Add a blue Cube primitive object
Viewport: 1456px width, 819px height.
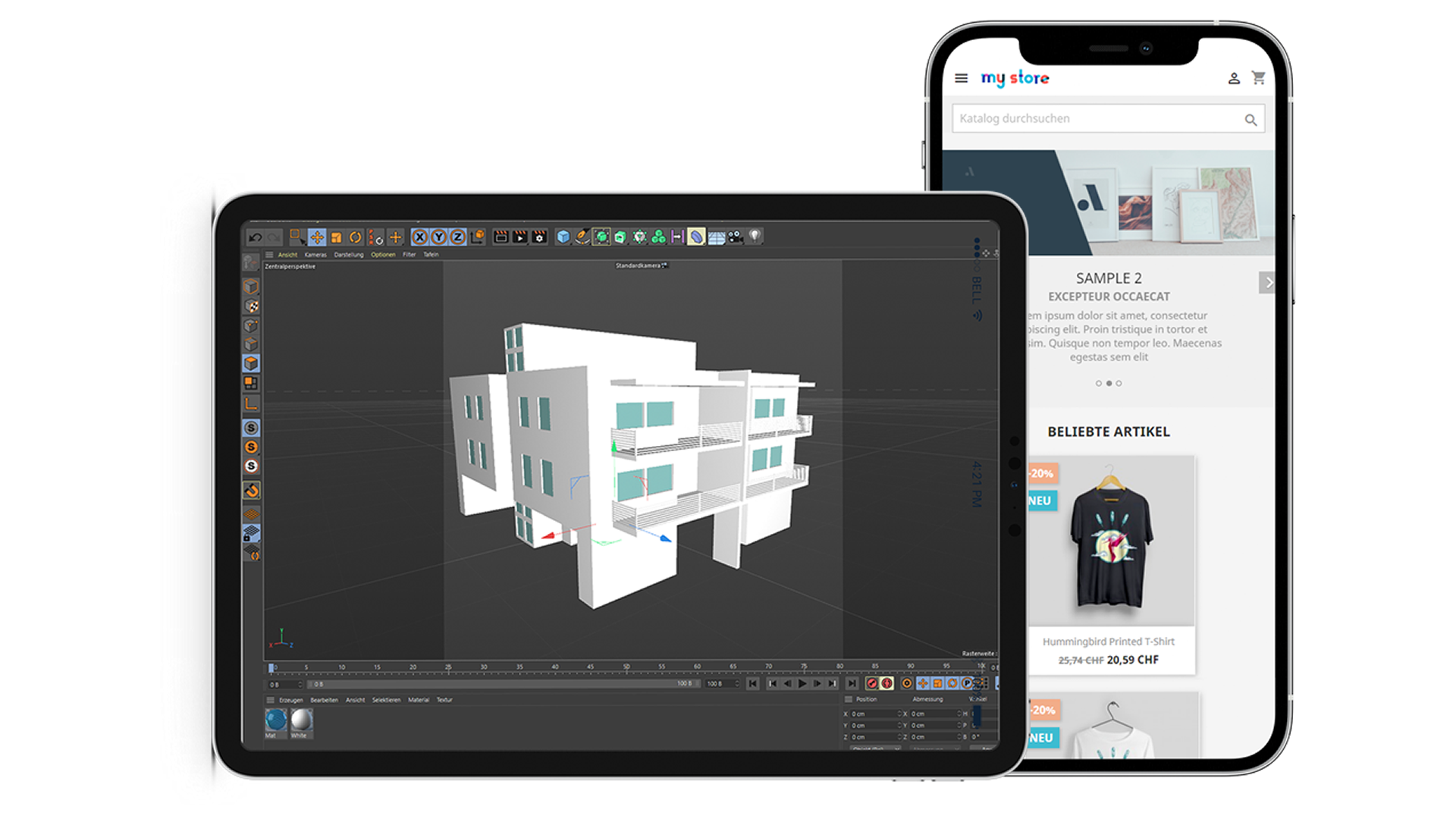pos(563,237)
